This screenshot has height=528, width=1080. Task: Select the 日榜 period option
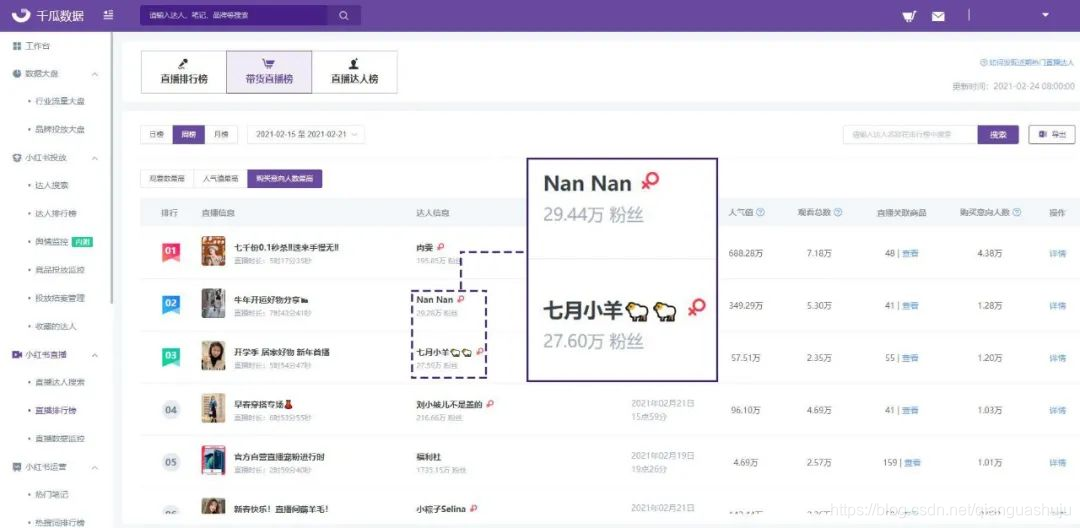[x=156, y=134]
